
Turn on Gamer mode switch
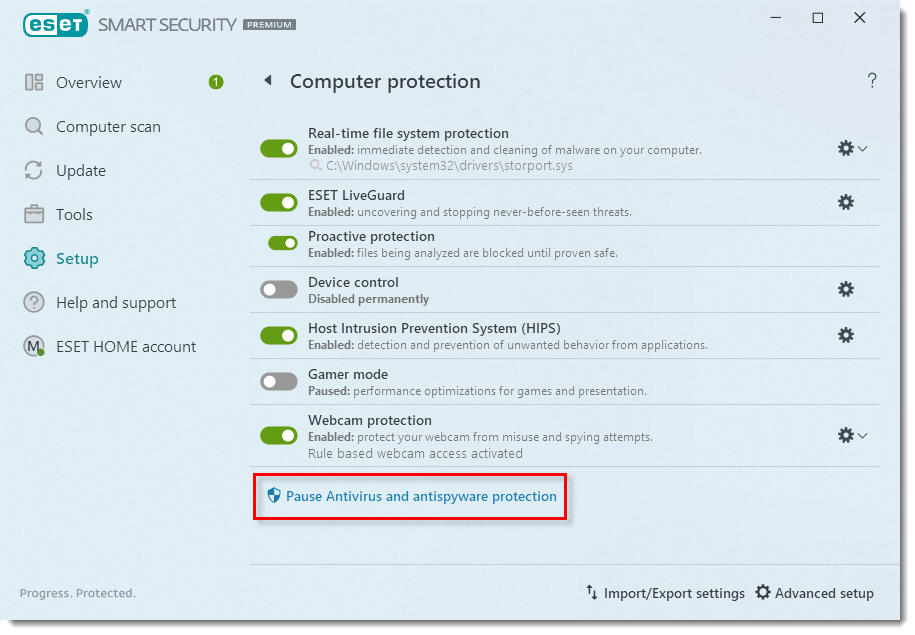[x=279, y=381]
